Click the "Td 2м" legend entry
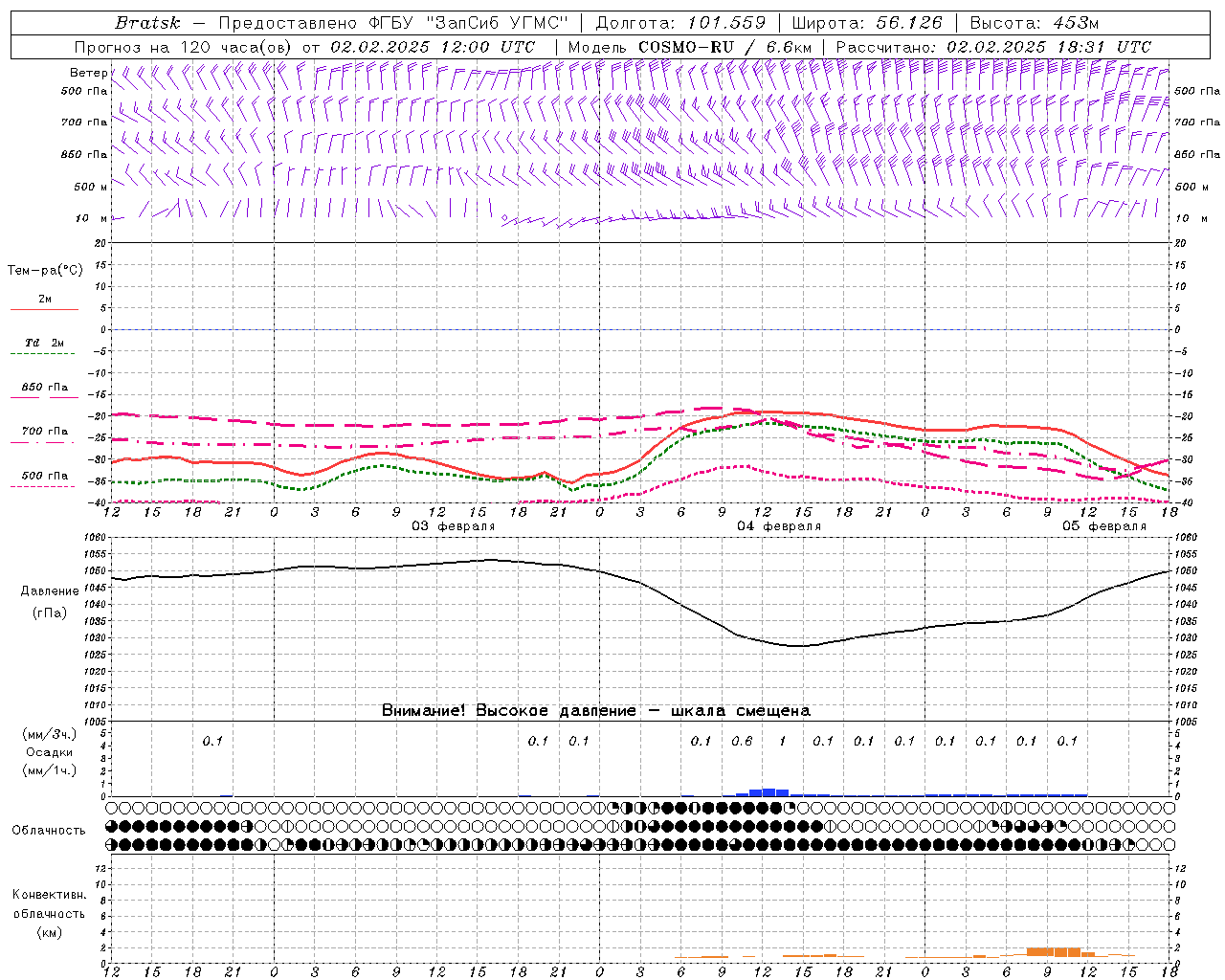 click(x=44, y=343)
